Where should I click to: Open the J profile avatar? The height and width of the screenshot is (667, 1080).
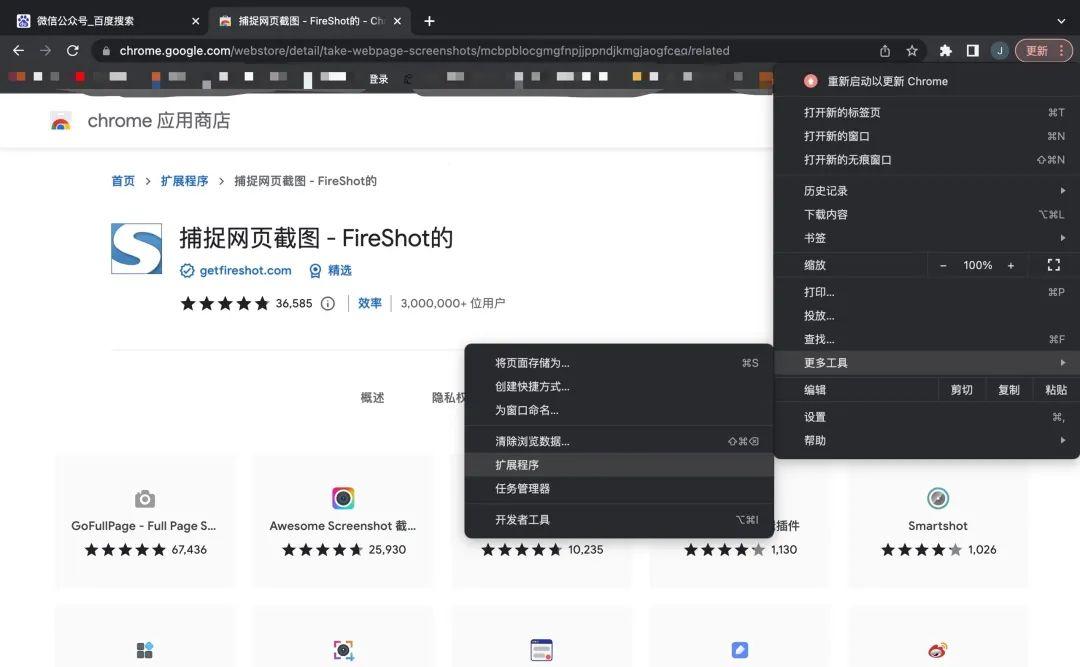pos(999,50)
